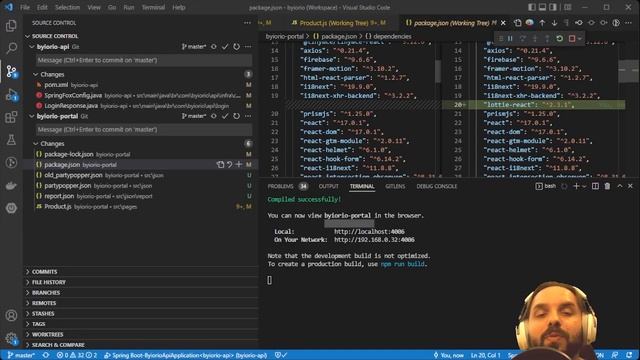This screenshot has width=640, height=360.
Task: Switch to the PROBLEMS panel tab
Action: coord(280,186)
